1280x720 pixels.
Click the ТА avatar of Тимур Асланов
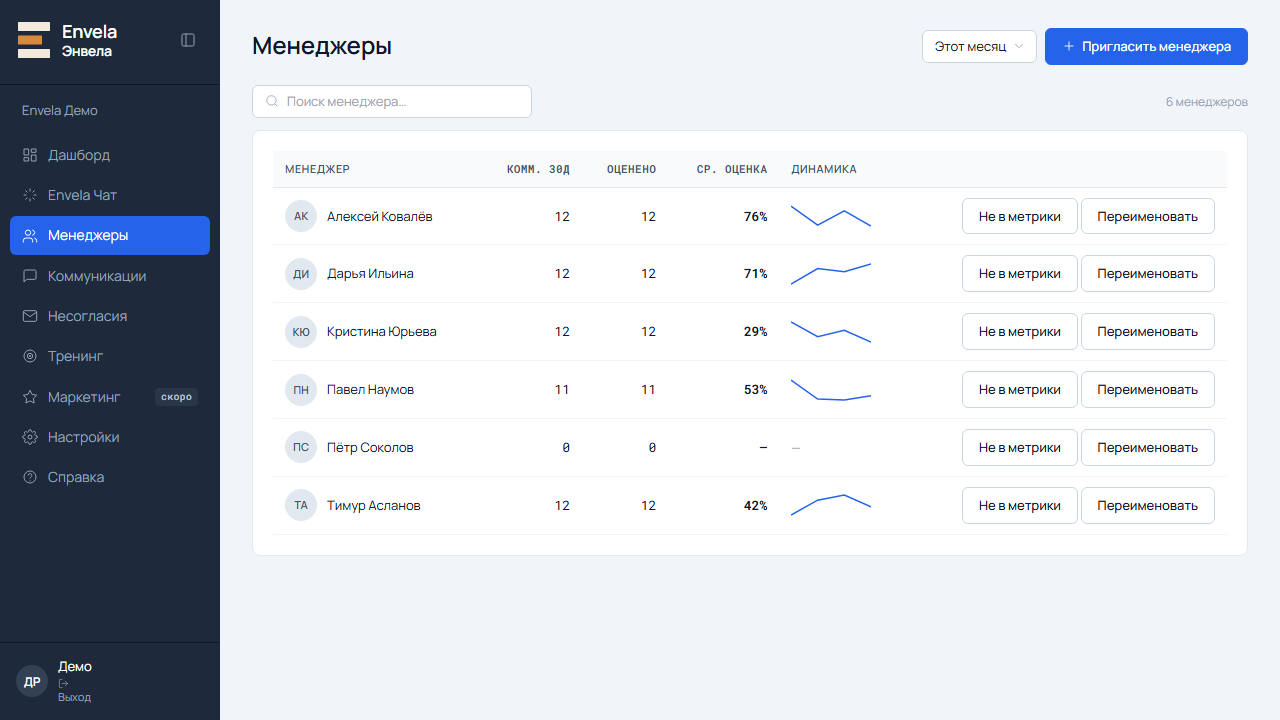301,506
